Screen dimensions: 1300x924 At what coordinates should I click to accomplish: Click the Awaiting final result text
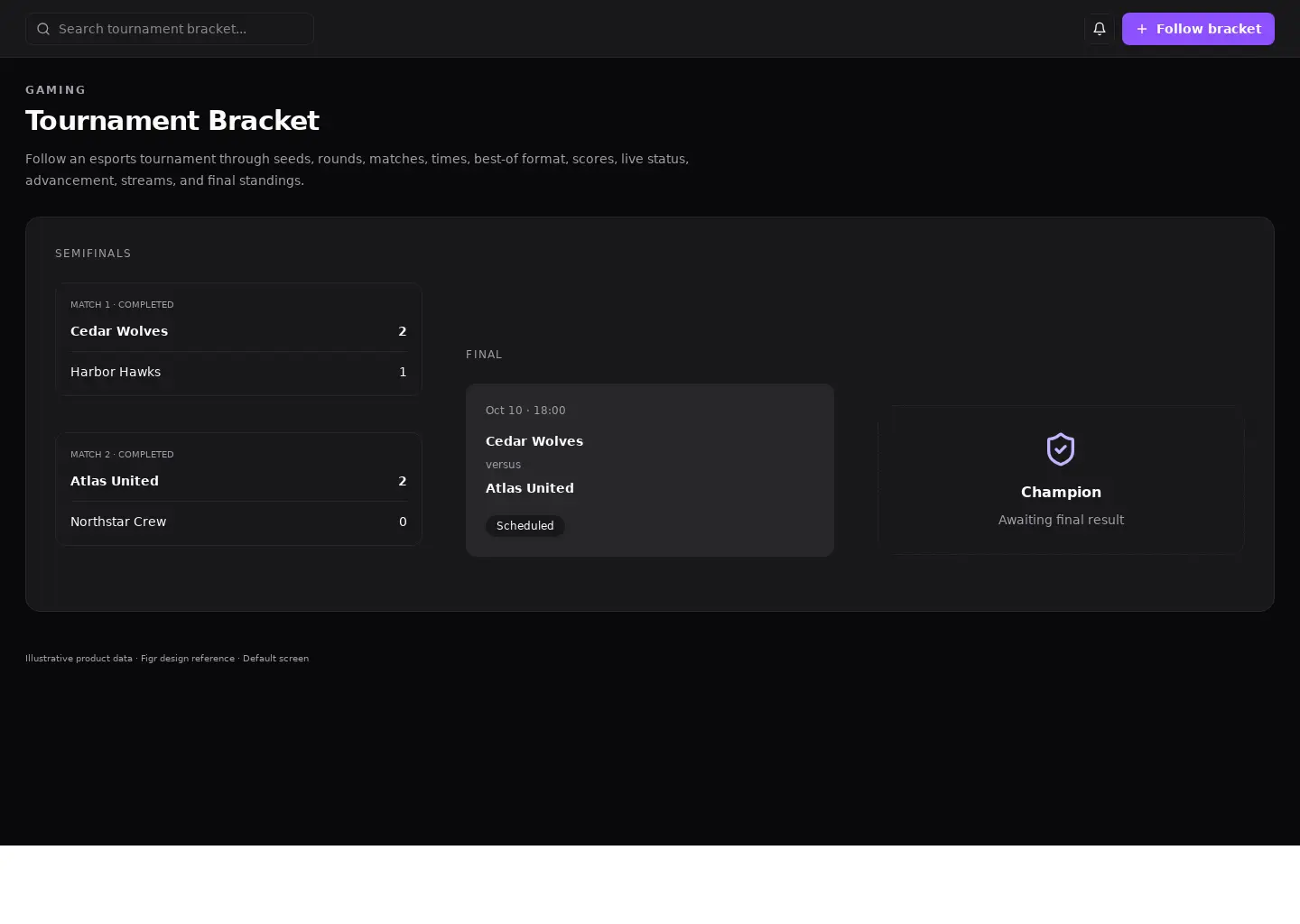pyautogui.click(x=1061, y=520)
